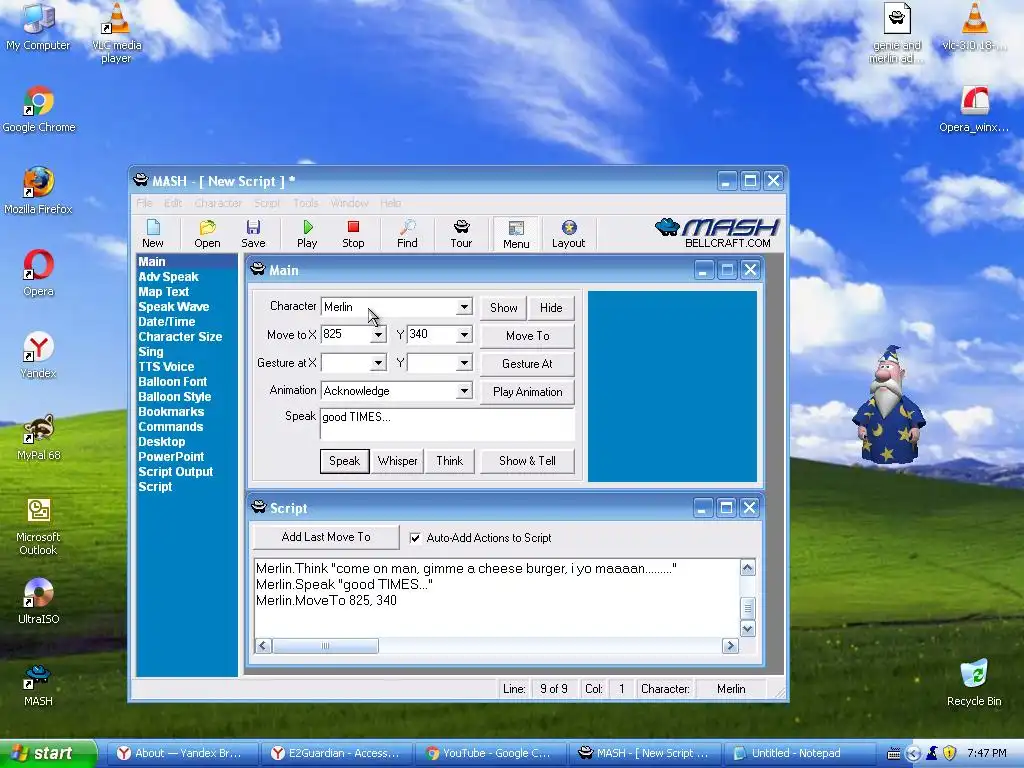Image resolution: width=1024 pixels, height=768 pixels.
Task: Open vlc-3.0.18 installer desktop icon
Action: (x=974, y=26)
